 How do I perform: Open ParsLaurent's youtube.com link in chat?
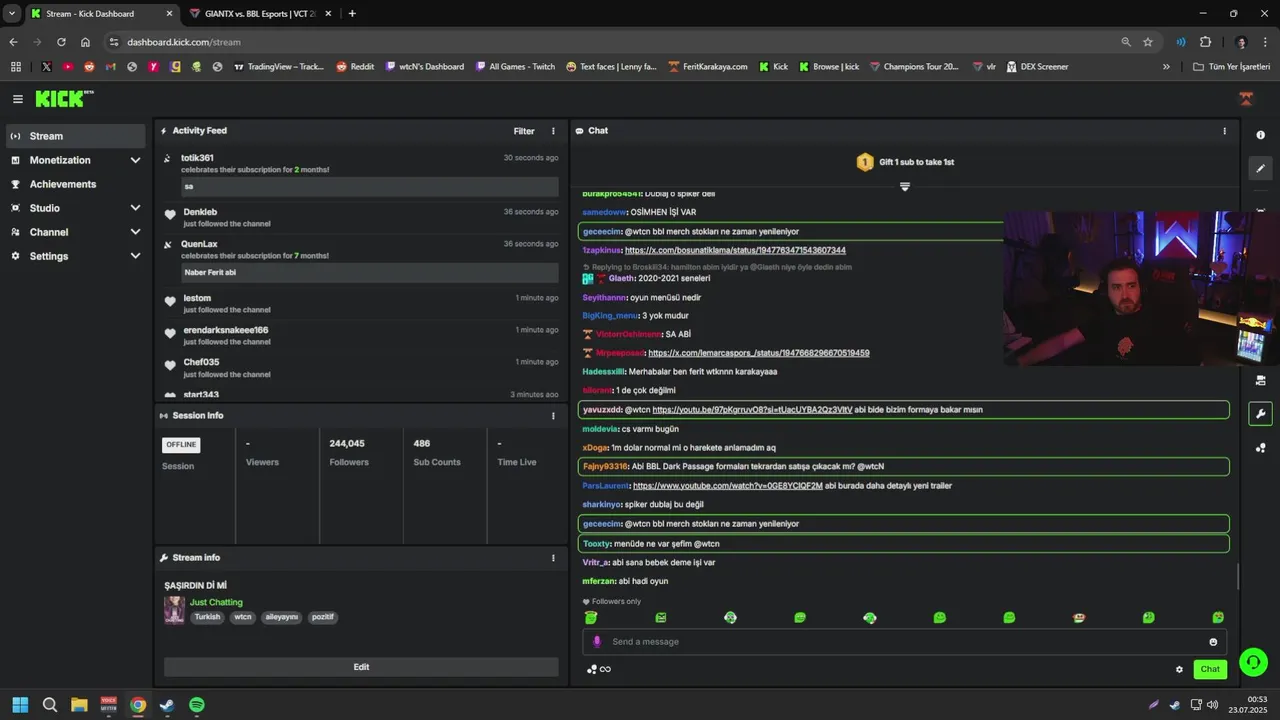(728, 486)
